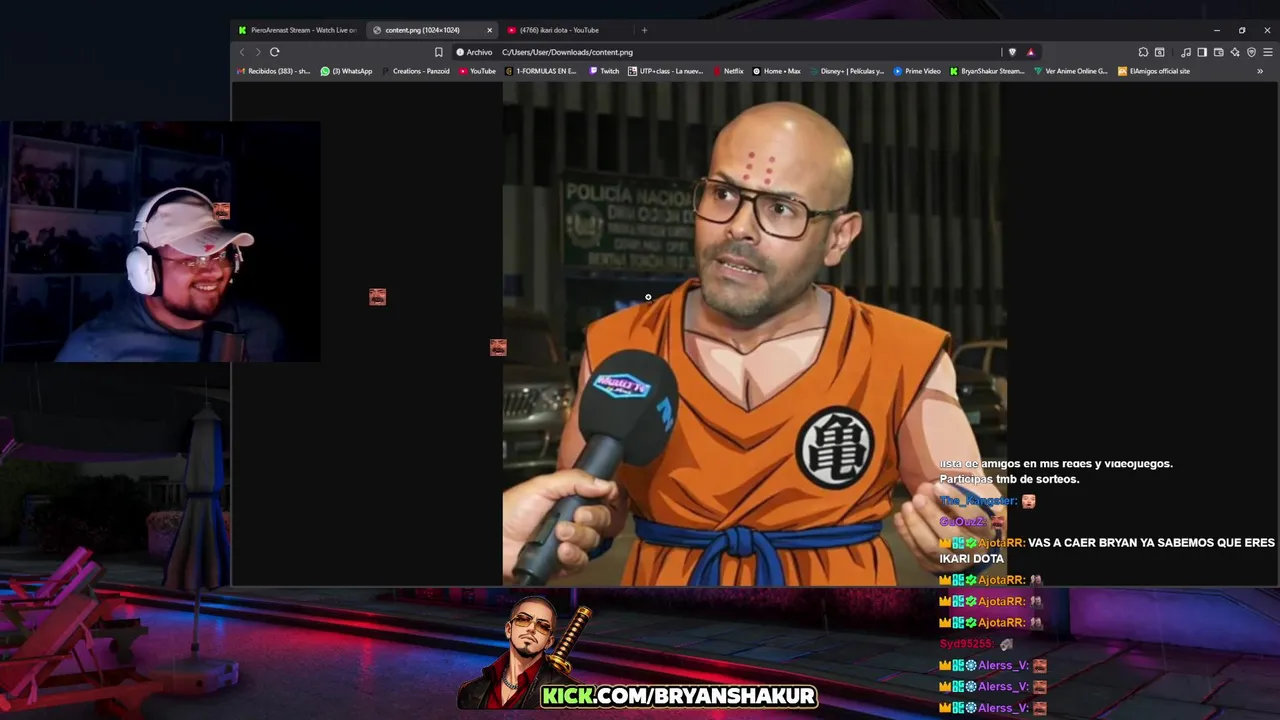The height and width of the screenshot is (720, 1280).
Task: Open the Ver Anime Online bookmark
Action: (x=1071, y=71)
